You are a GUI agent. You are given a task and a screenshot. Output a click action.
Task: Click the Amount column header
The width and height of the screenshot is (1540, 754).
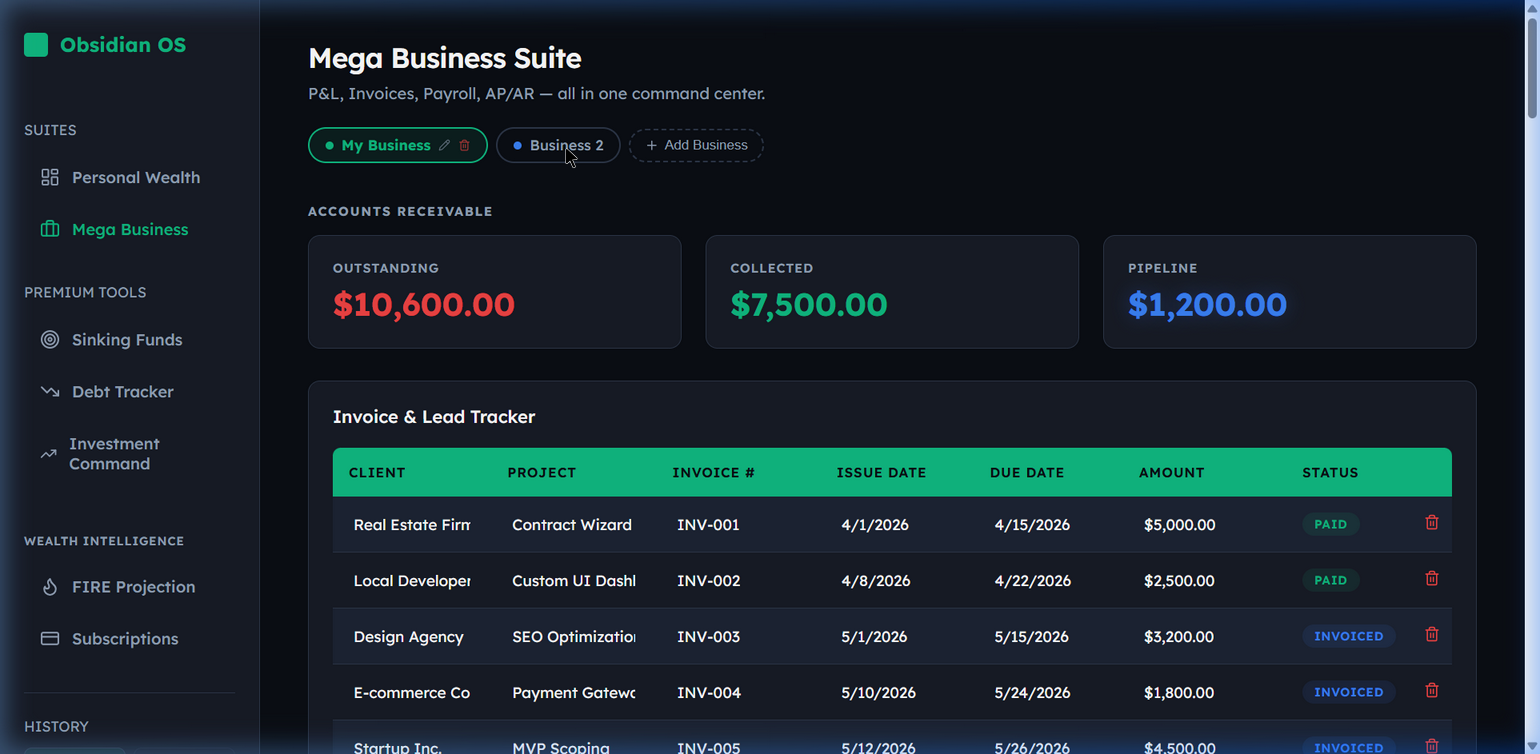click(1171, 472)
